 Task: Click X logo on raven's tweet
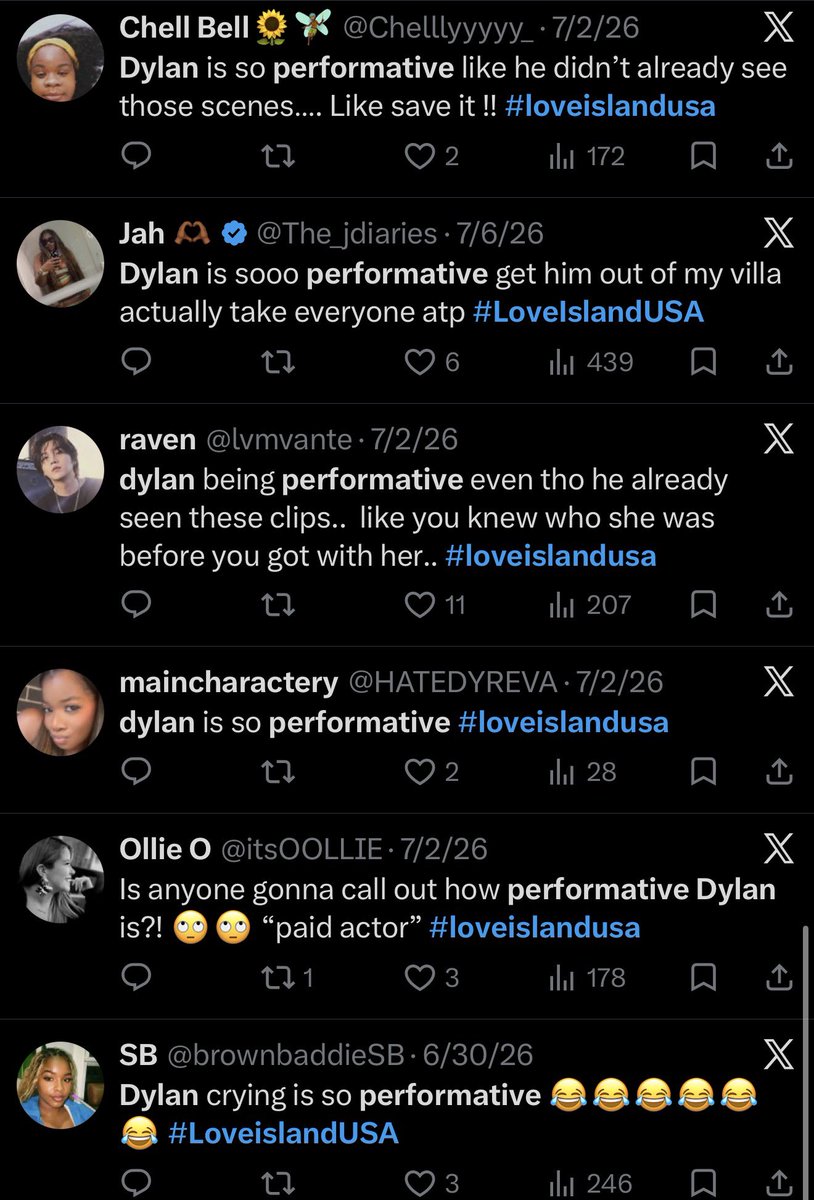778,438
